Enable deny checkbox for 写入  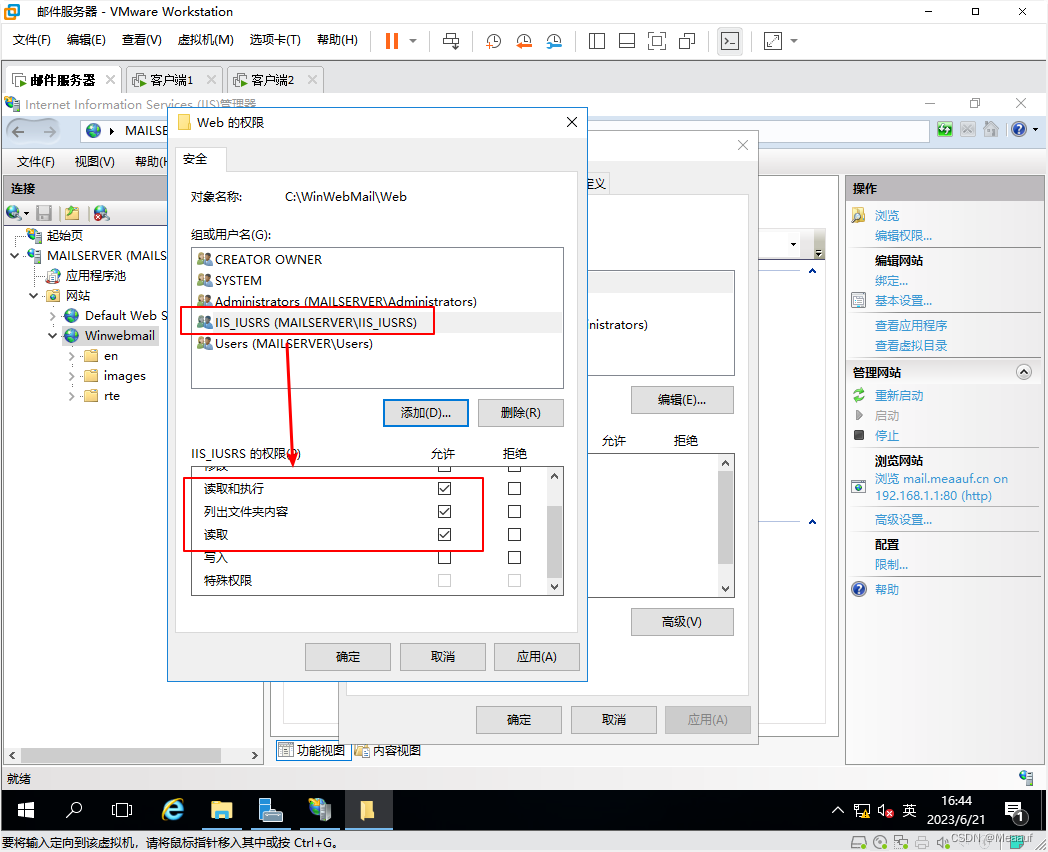pos(514,557)
